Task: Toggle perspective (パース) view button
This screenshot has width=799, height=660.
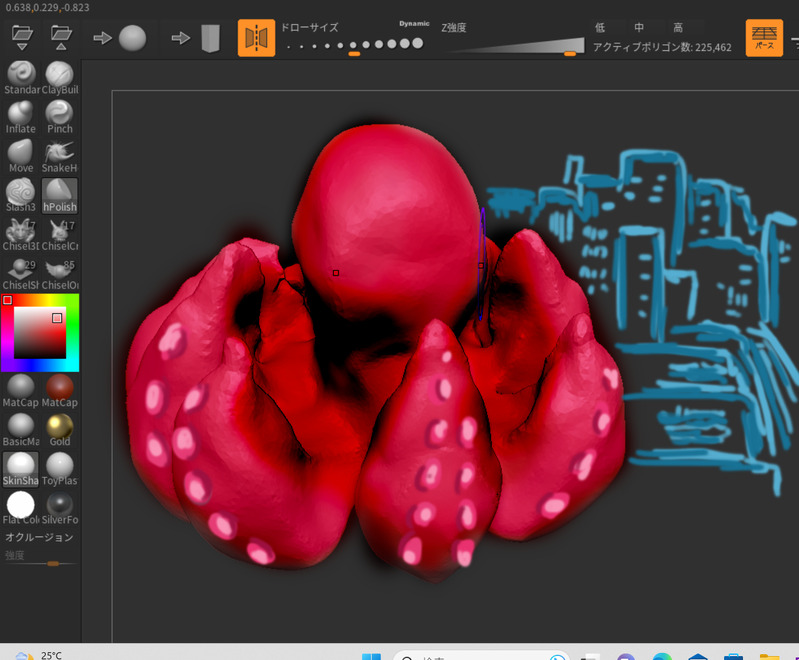Action: click(764, 38)
